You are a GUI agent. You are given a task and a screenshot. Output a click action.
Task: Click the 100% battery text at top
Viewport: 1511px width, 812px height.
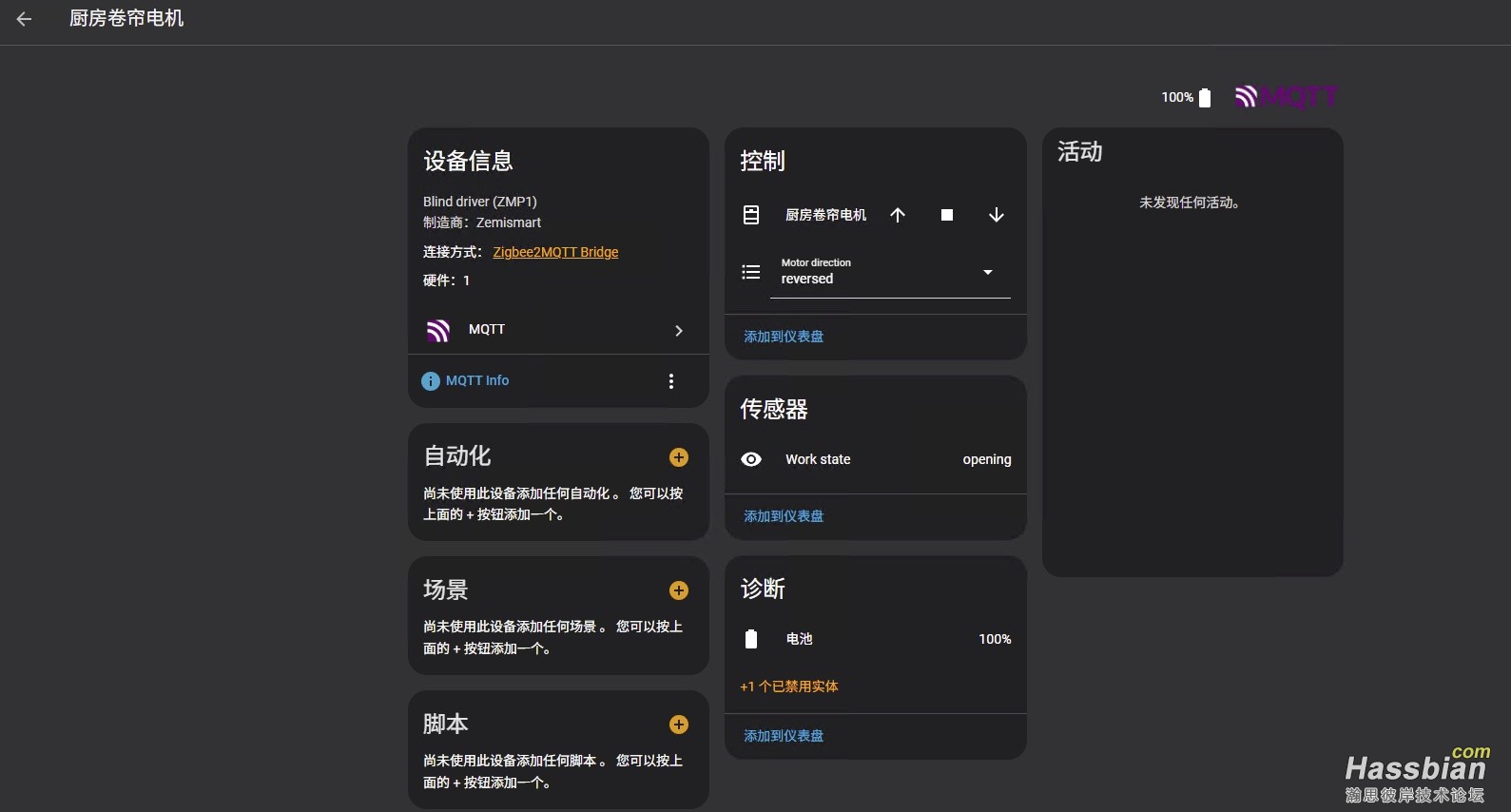(x=1177, y=97)
